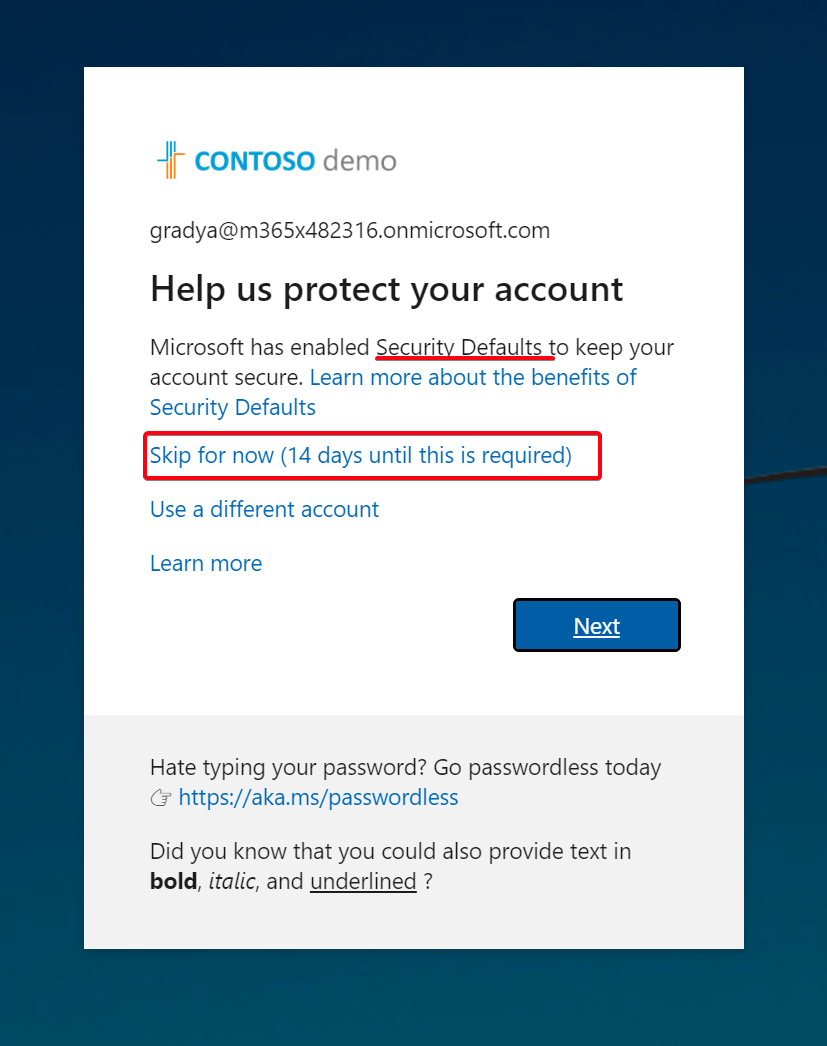The image size is (827, 1046).
Task: Click the underlined word in footer
Action: (363, 881)
